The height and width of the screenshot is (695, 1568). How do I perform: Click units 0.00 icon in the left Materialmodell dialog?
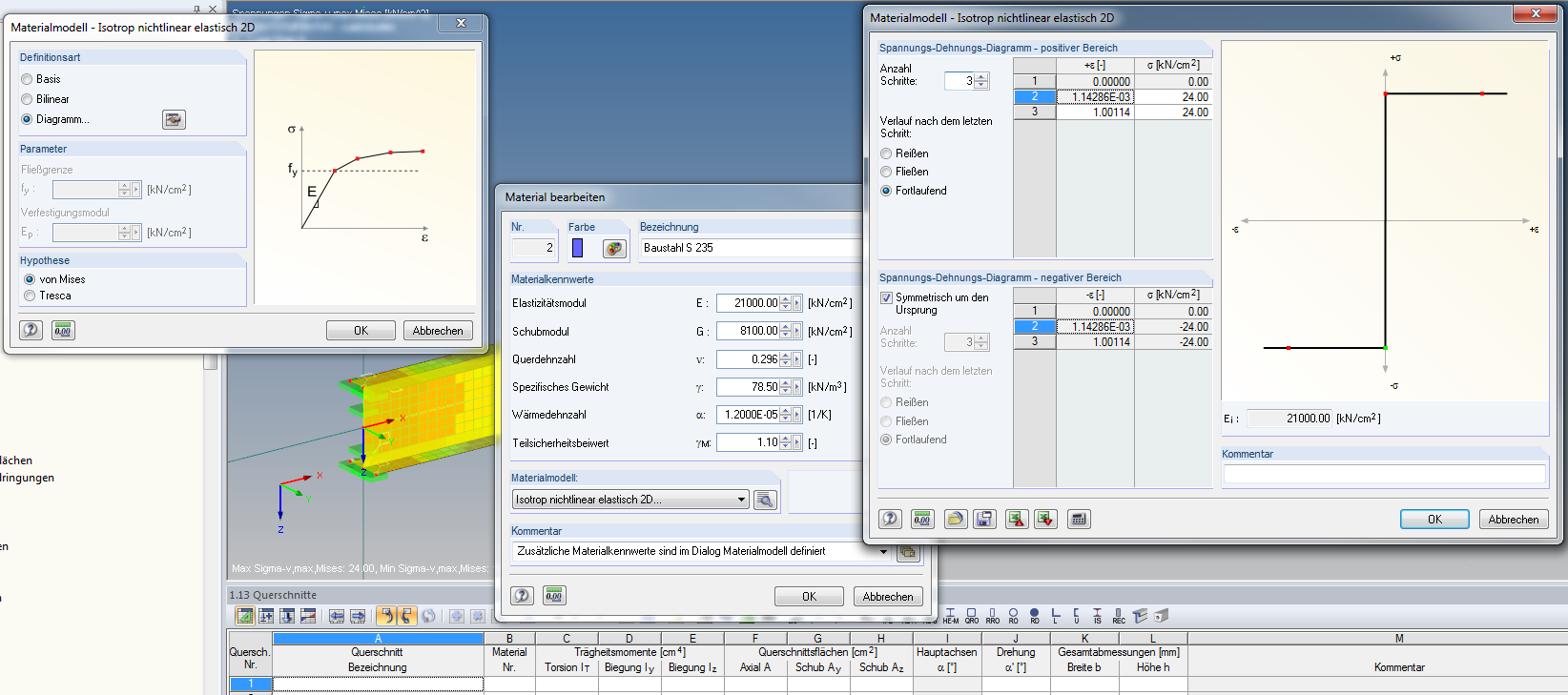point(63,330)
